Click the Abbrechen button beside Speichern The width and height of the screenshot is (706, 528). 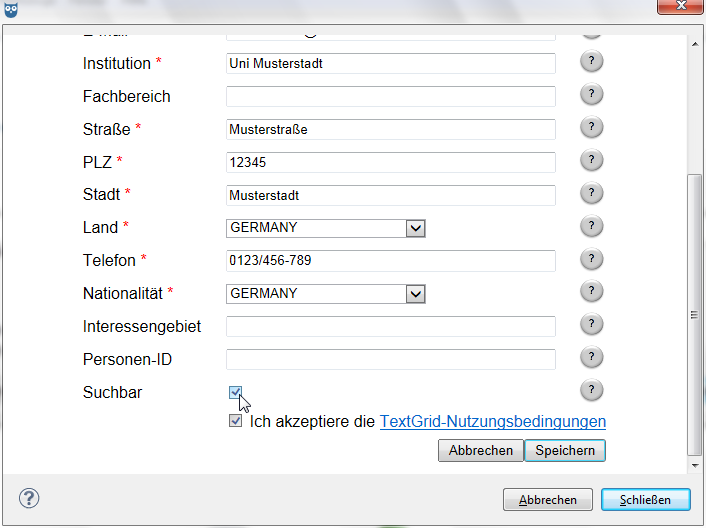[480, 451]
